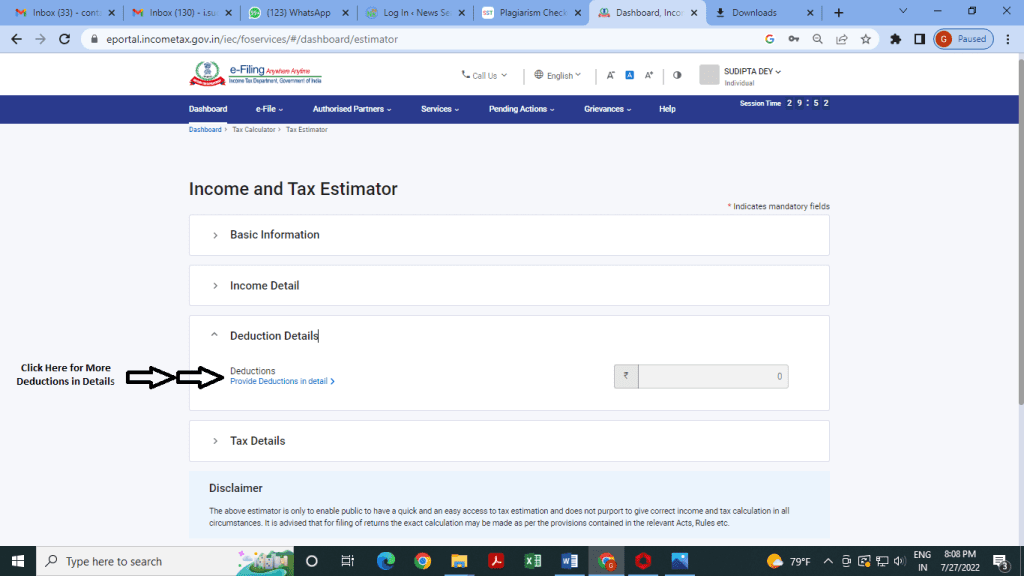
Task: Go to the Dashboard menu tab
Action: coord(208,109)
